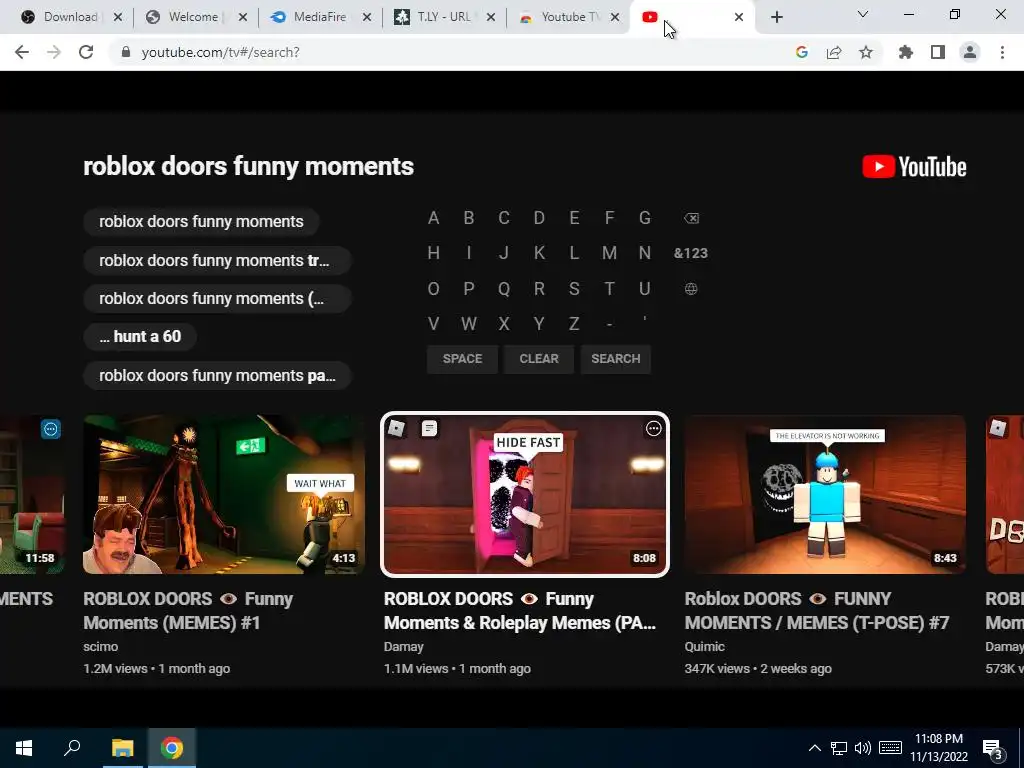Switch to the MediaFire tab
1024x768 pixels.
coord(319,17)
